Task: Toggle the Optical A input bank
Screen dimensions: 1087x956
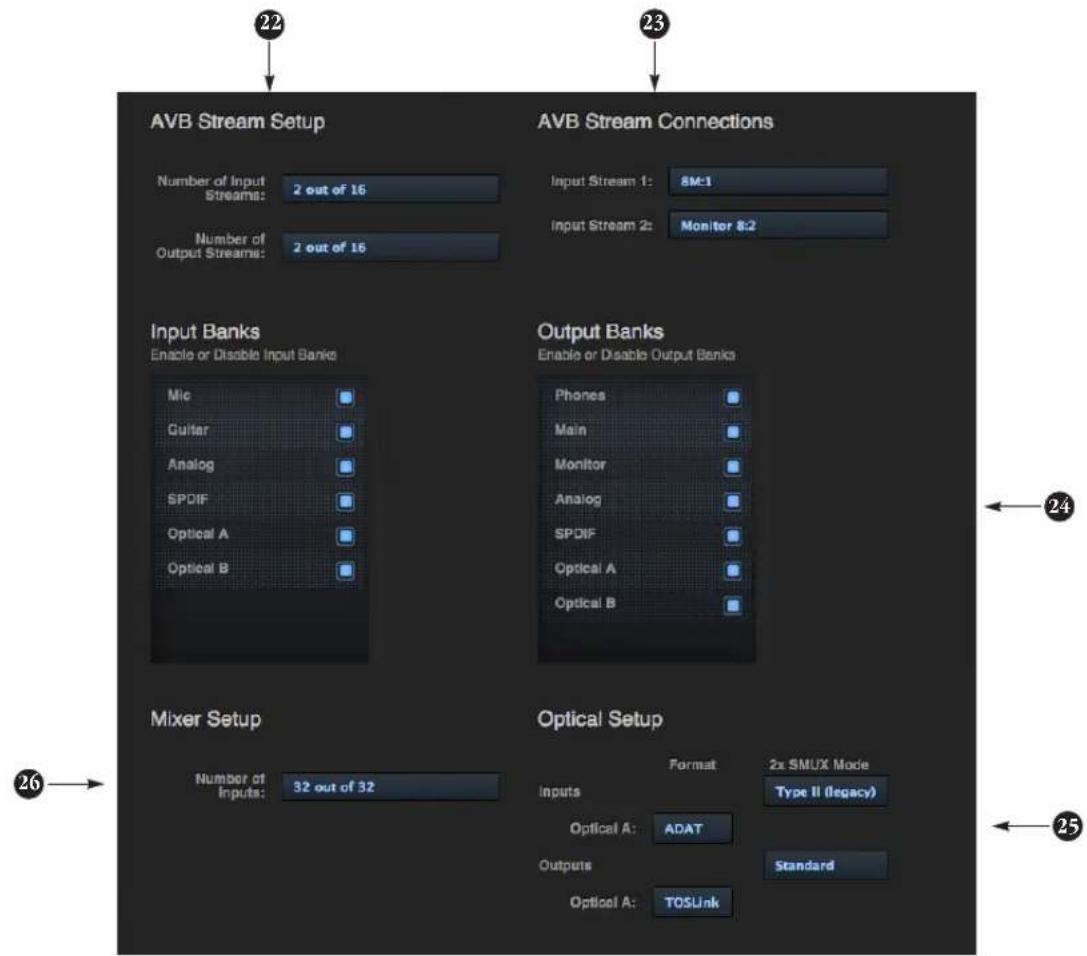Action: pyautogui.click(x=345, y=536)
